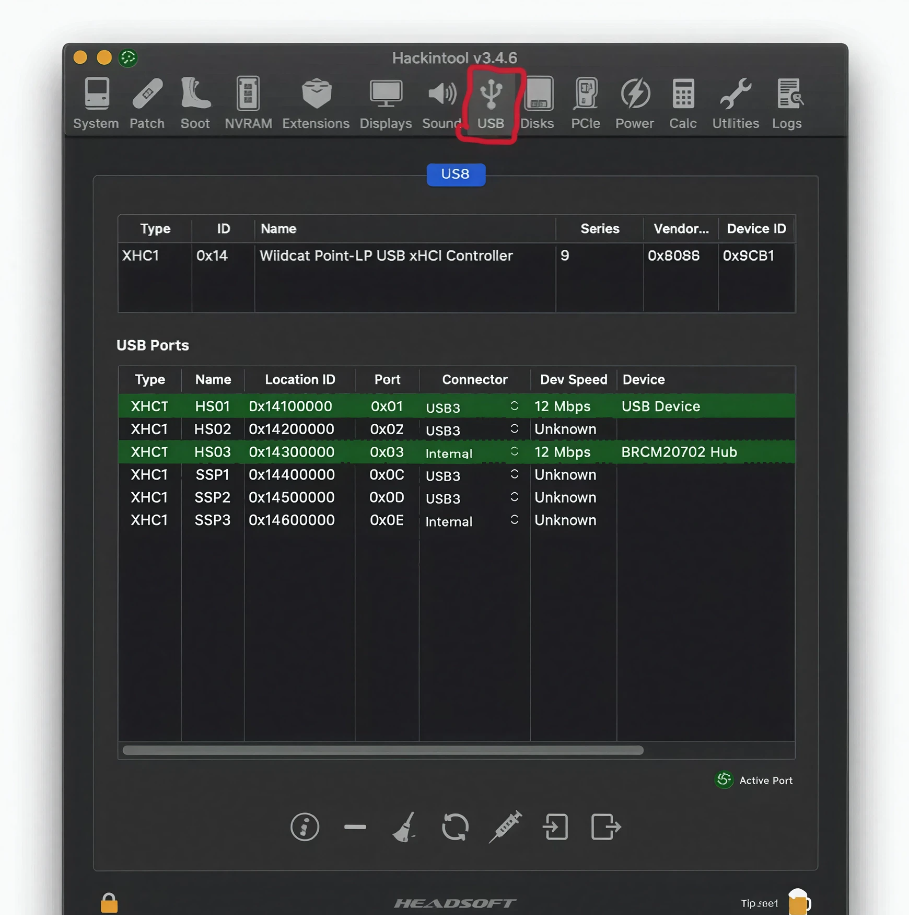Click the Port column header
The width and height of the screenshot is (909, 915).
(x=387, y=379)
